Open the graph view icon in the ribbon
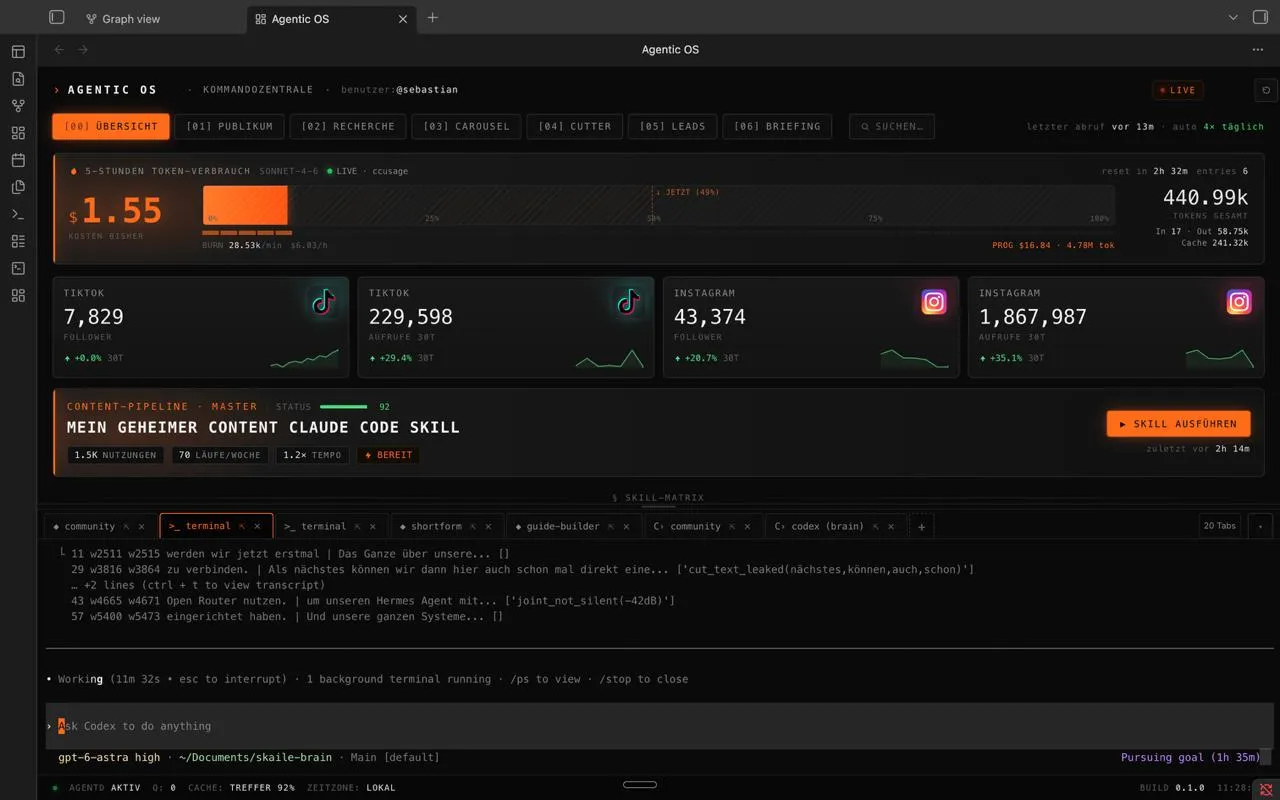The height and width of the screenshot is (800, 1280). (x=18, y=106)
